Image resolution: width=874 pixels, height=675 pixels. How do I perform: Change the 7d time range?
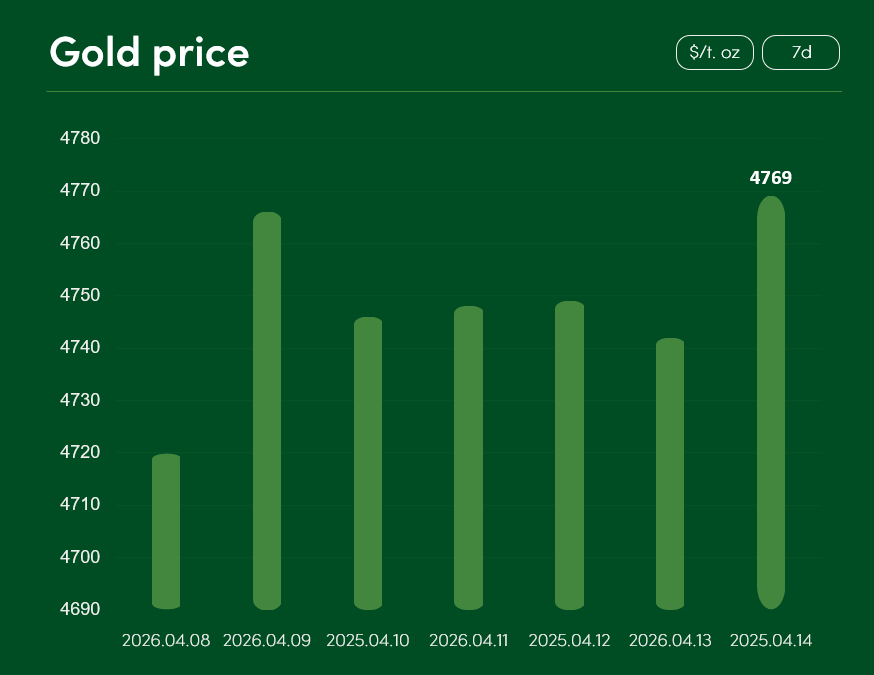(801, 53)
